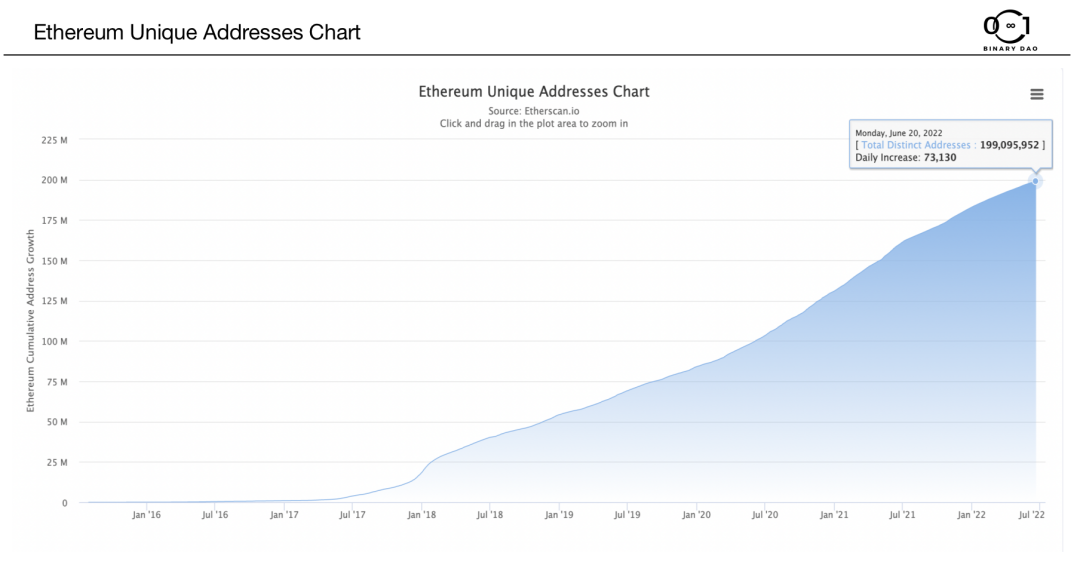Click the Jul '22 x-axis label
1080x577 pixels.
[x=1031, y=515]
